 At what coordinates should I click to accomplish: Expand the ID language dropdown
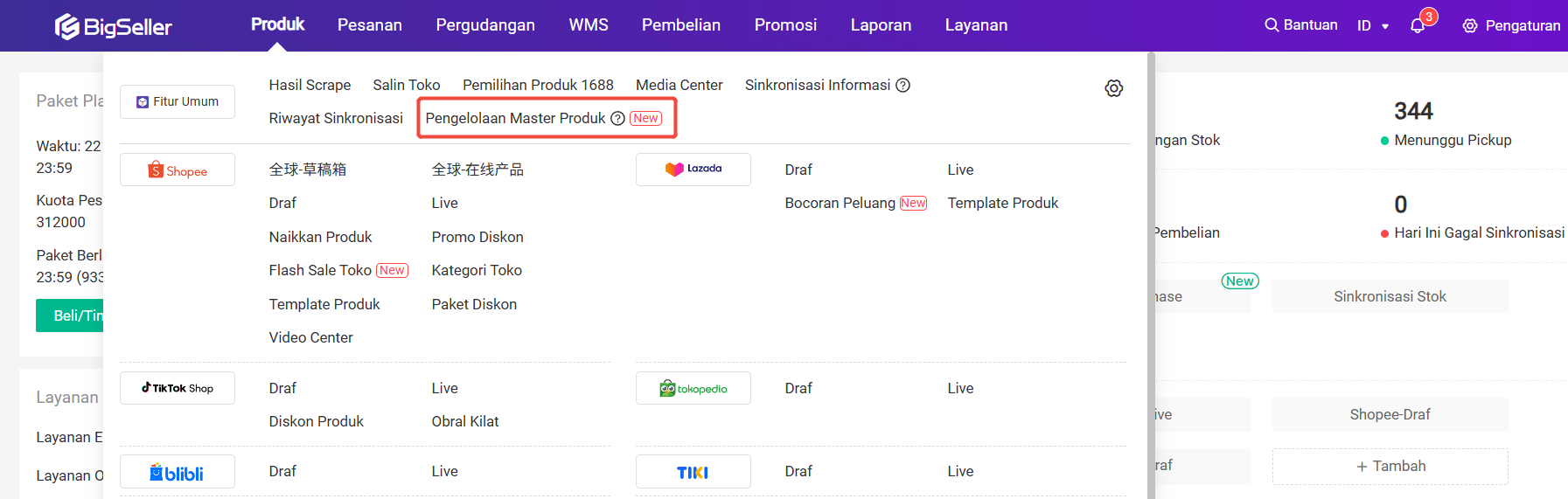point(1373,26)
